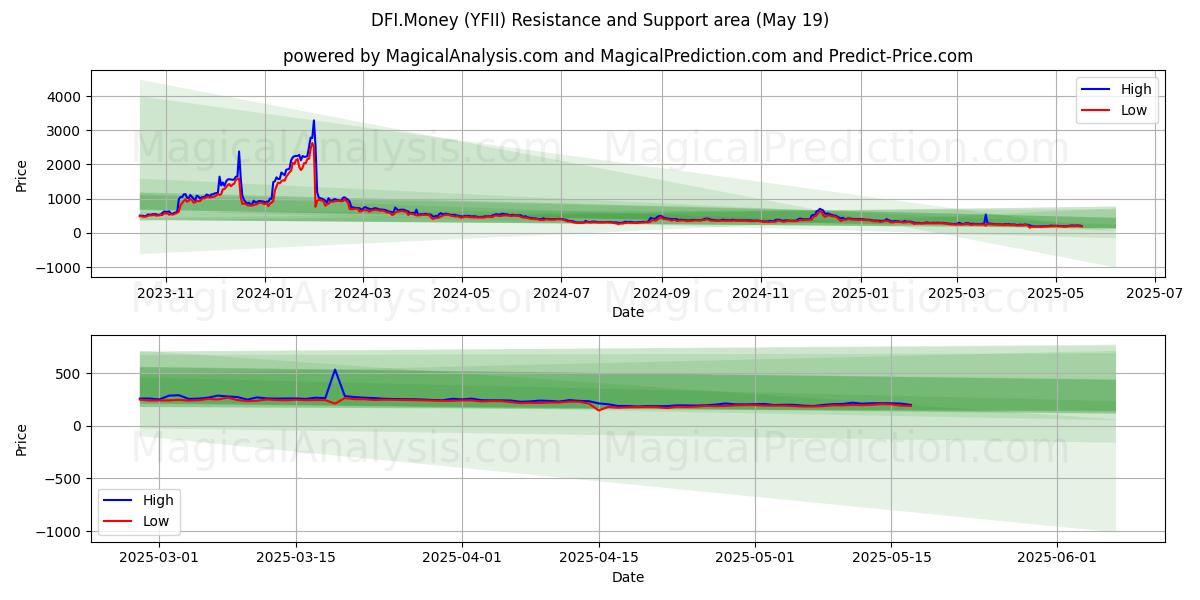The image size is (1200, 600).
Task: Click the 2024-09 x-axis tick label
Action: [661, 294]
